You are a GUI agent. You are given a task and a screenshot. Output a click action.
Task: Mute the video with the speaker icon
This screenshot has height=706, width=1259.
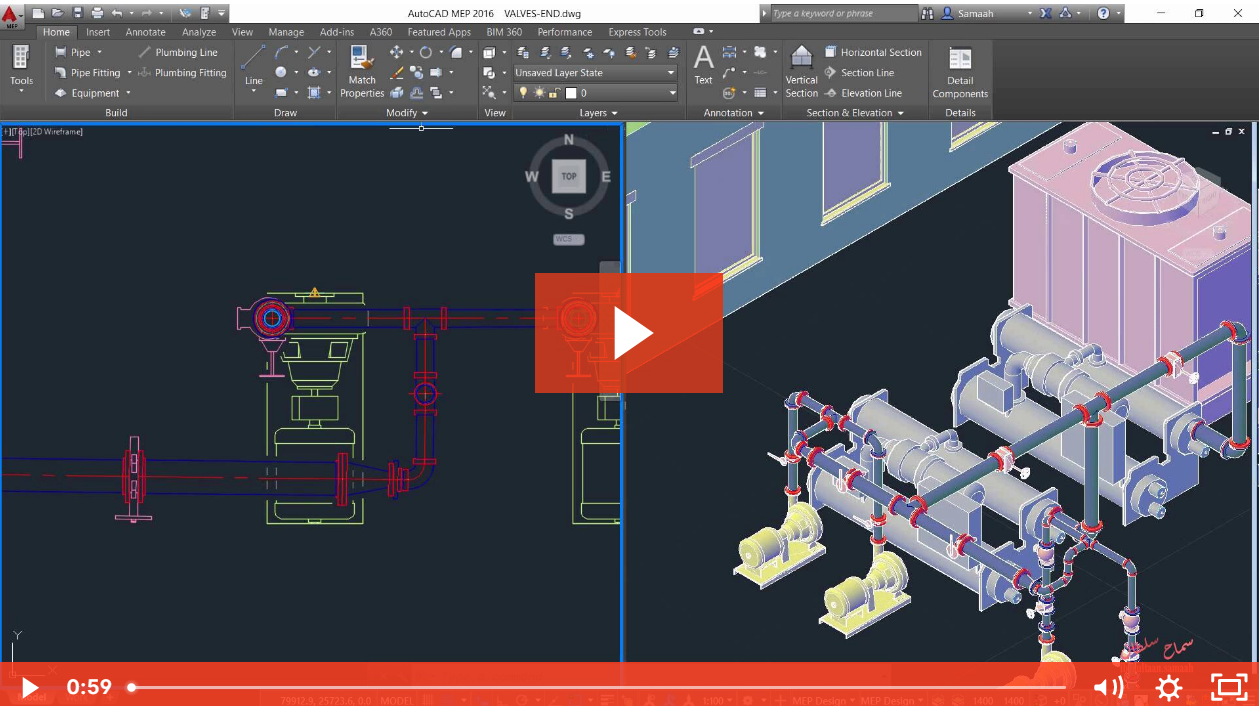[x=1108, y=687]
